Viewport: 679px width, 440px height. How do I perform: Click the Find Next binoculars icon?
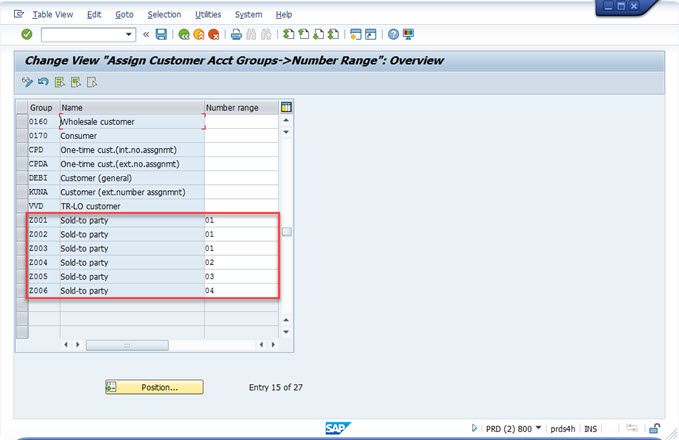pos(266,34)
